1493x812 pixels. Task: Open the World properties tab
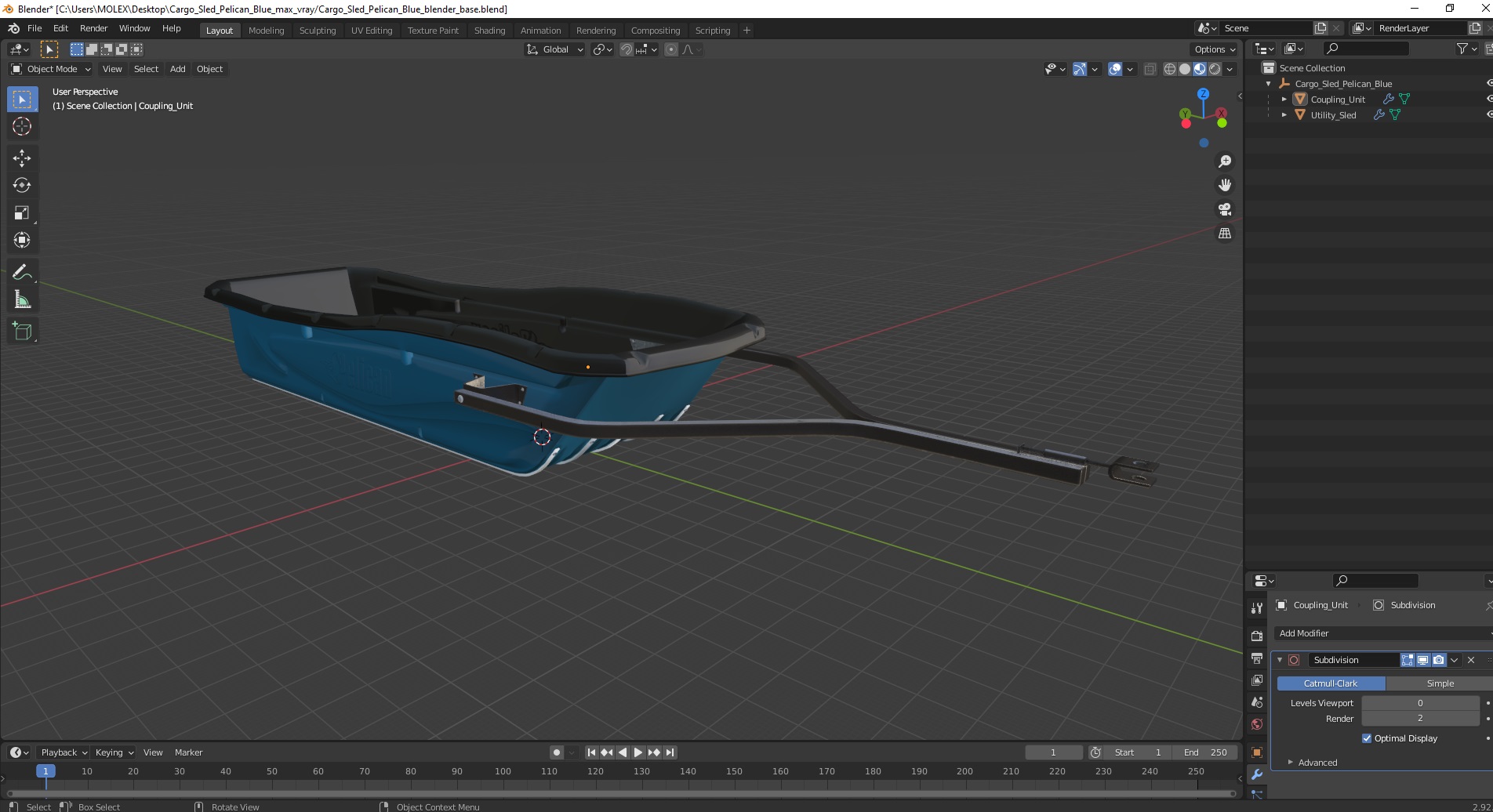coord(1257,724)
